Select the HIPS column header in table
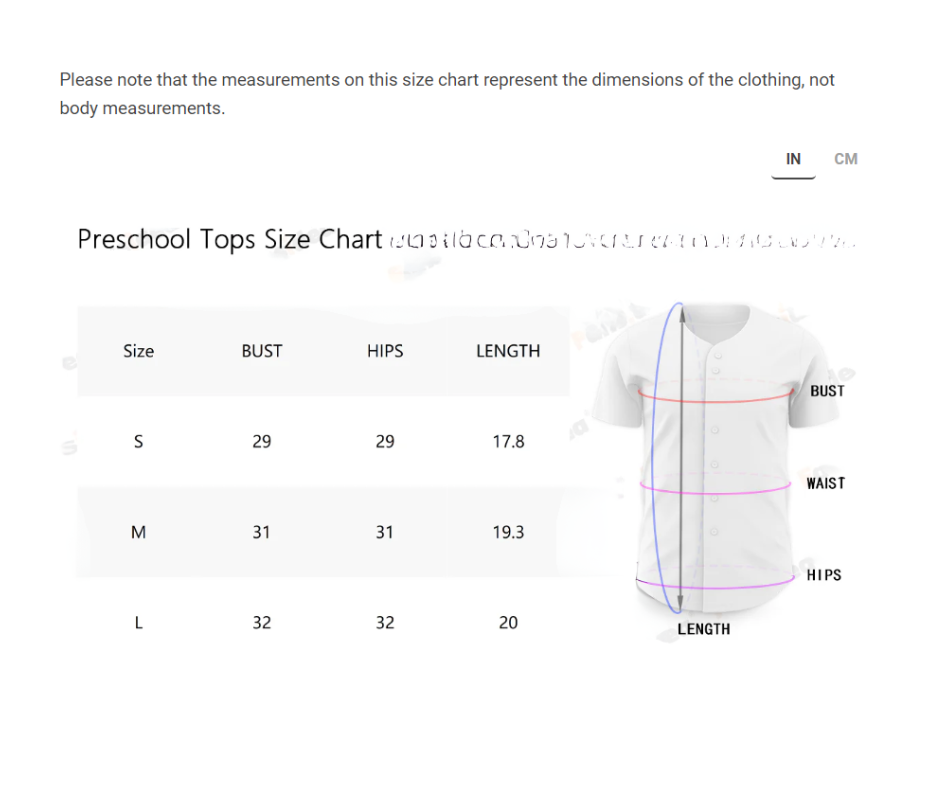The image size is (940, 788). click(385, 351)
